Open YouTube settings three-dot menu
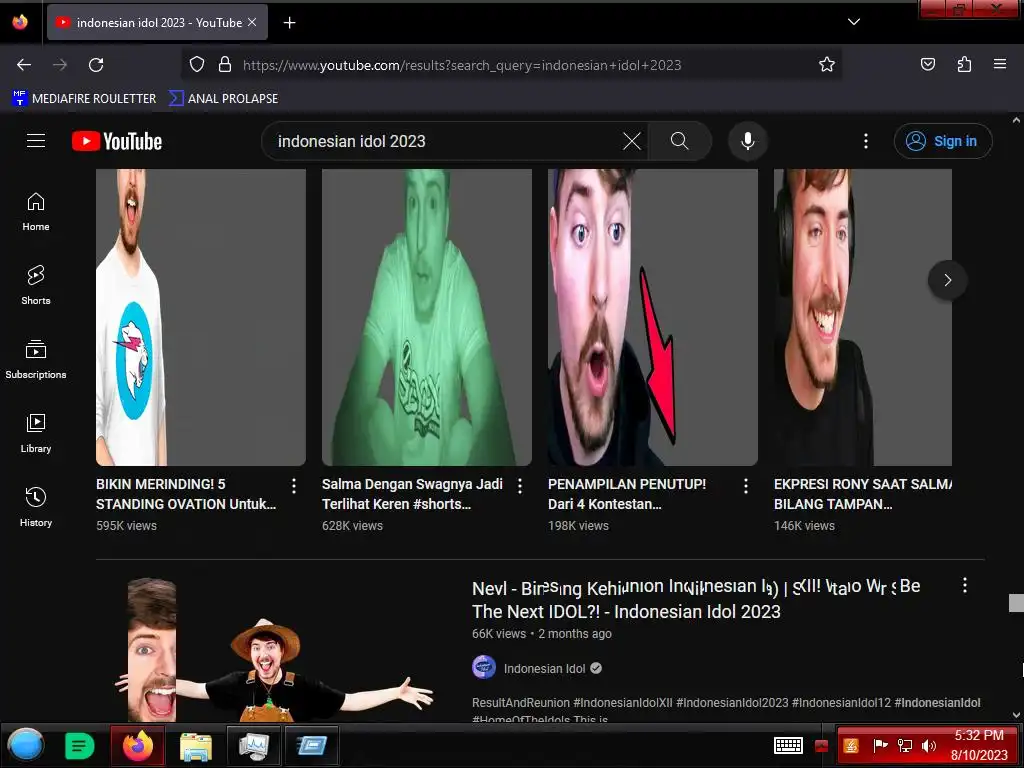This screenshot has width=1024, height=768. coord(866,141)
